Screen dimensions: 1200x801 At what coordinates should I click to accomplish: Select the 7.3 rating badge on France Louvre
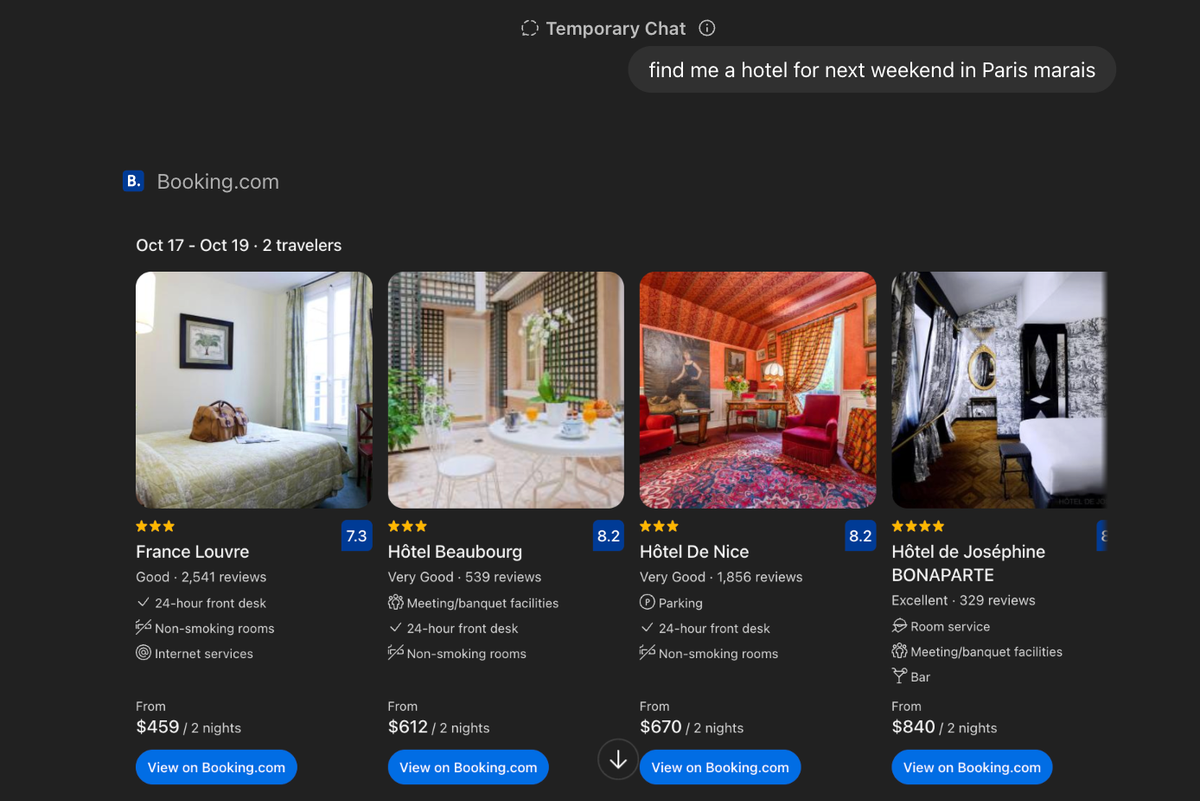click(x=357, y=535)
